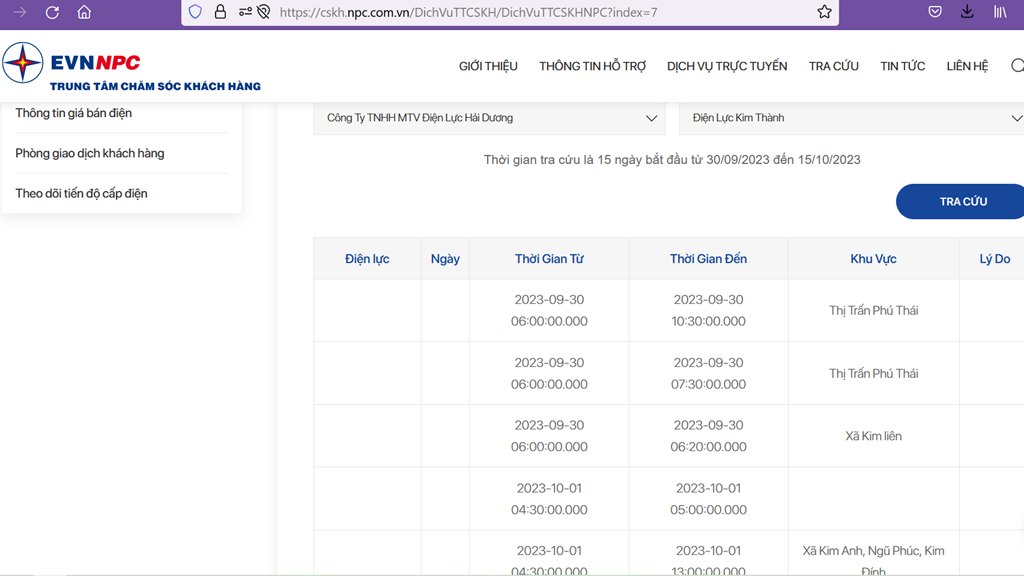Open the tracking protection shield icon
Viewport: 1024px width, 576px height.
point(196,12)
